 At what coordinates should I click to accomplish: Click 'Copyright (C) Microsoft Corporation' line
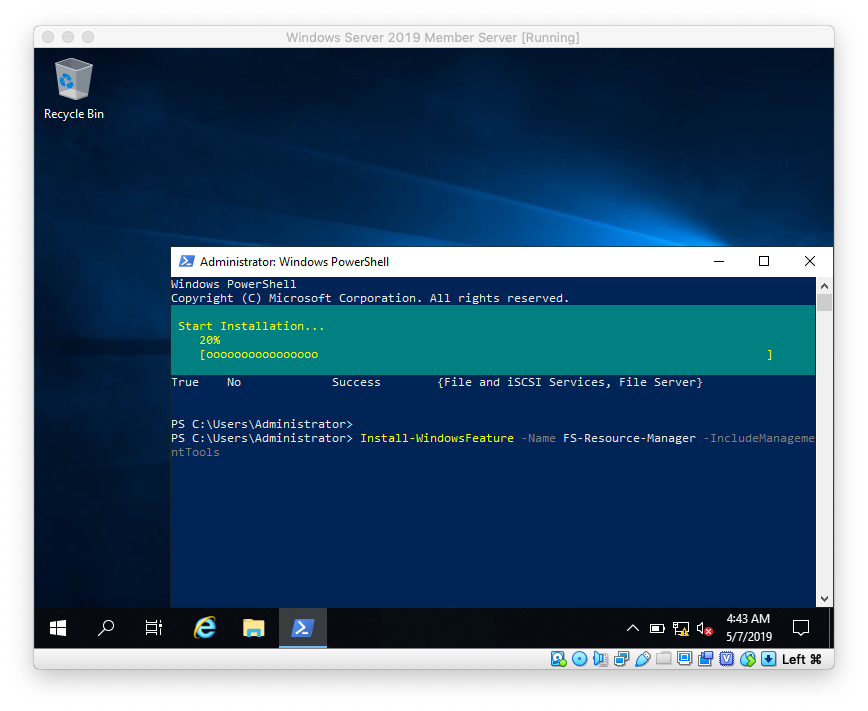(x=370, y=298)
